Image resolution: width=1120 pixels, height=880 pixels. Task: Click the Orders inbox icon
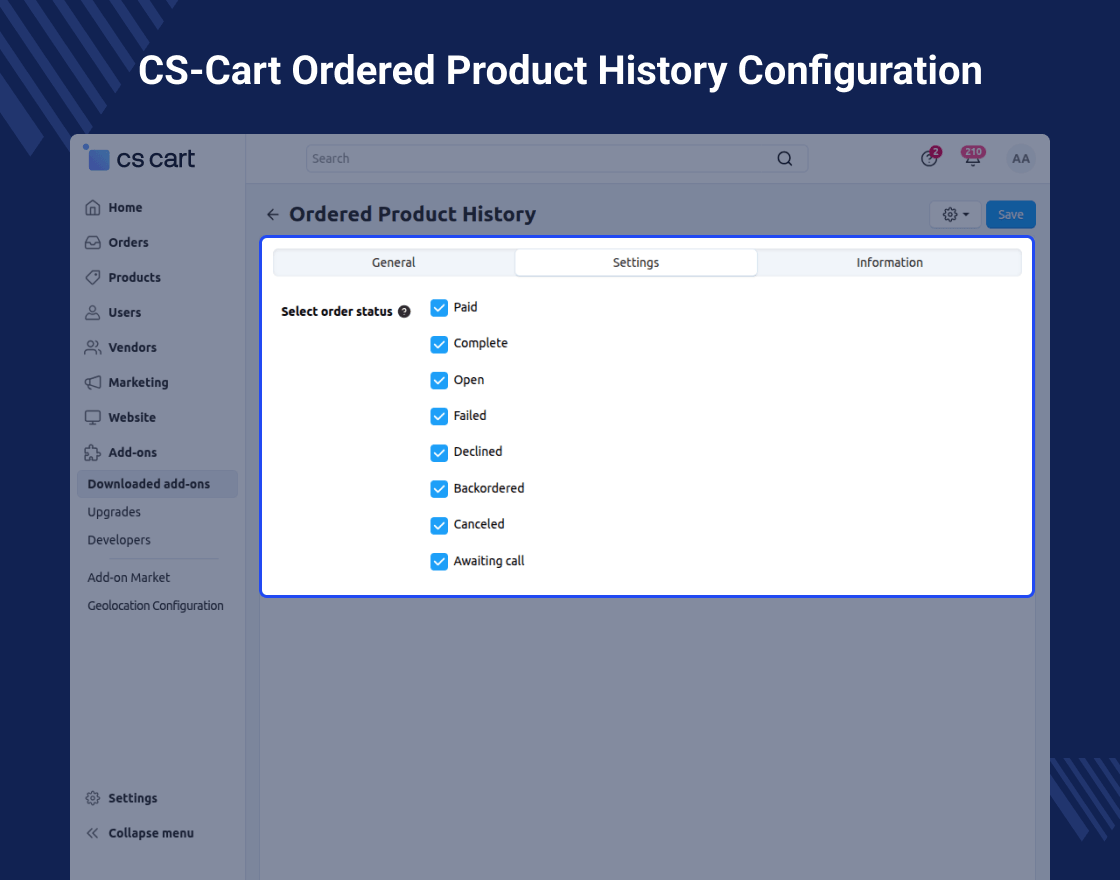93,243
